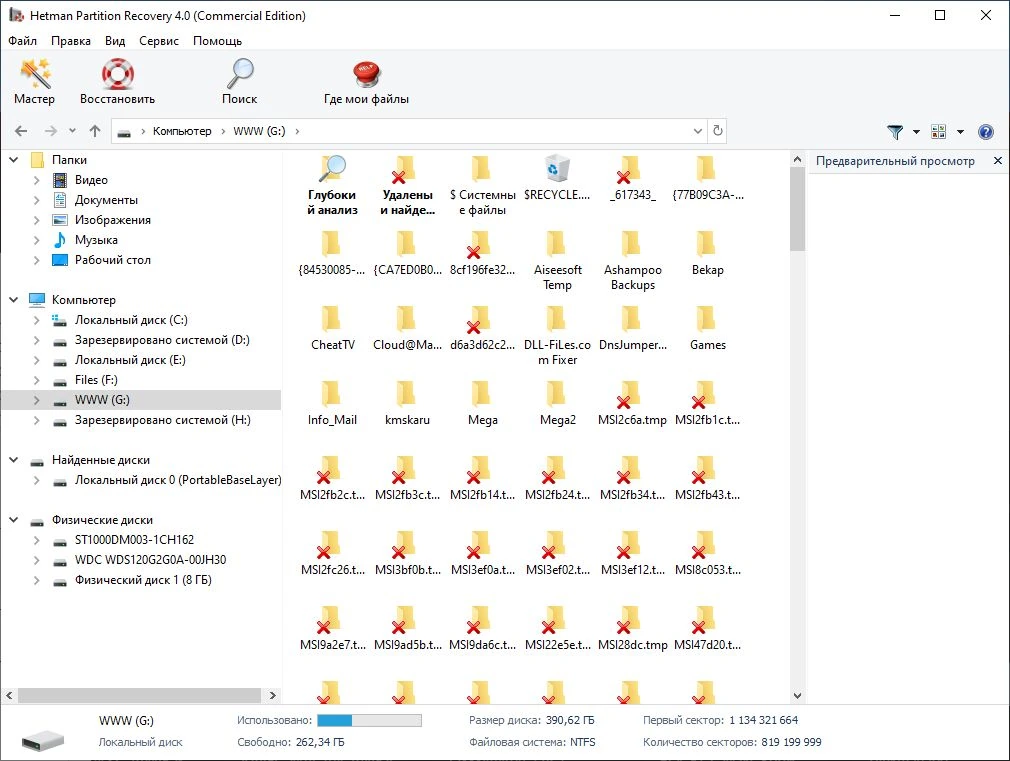Viewport: 1010px width, 761px height.
Task: Select the $RECYCLE recycle bin folder
Action: click(x=557, y=178)
